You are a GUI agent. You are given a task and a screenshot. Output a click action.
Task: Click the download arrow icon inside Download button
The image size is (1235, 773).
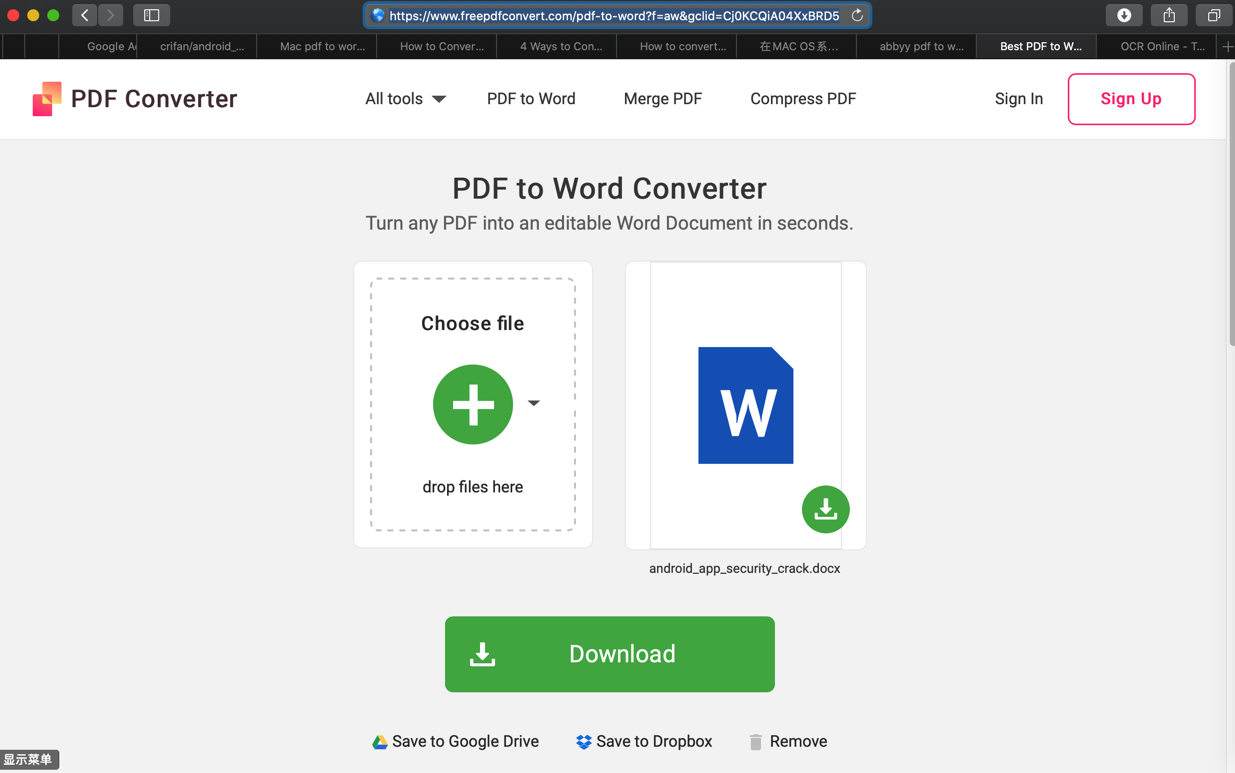click(x=483, y=654)
